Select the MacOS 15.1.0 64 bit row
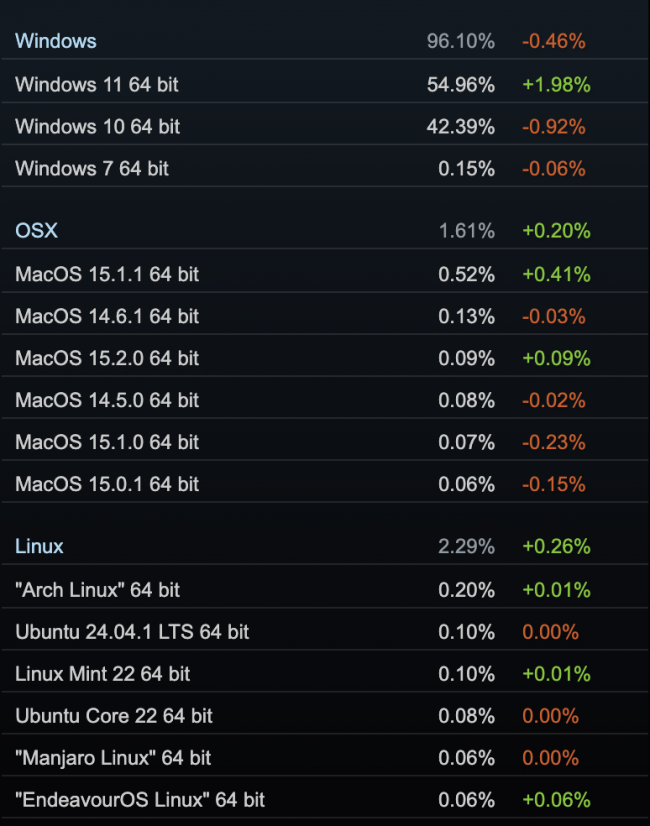This screenshot has height=826, width=650. 107,442
